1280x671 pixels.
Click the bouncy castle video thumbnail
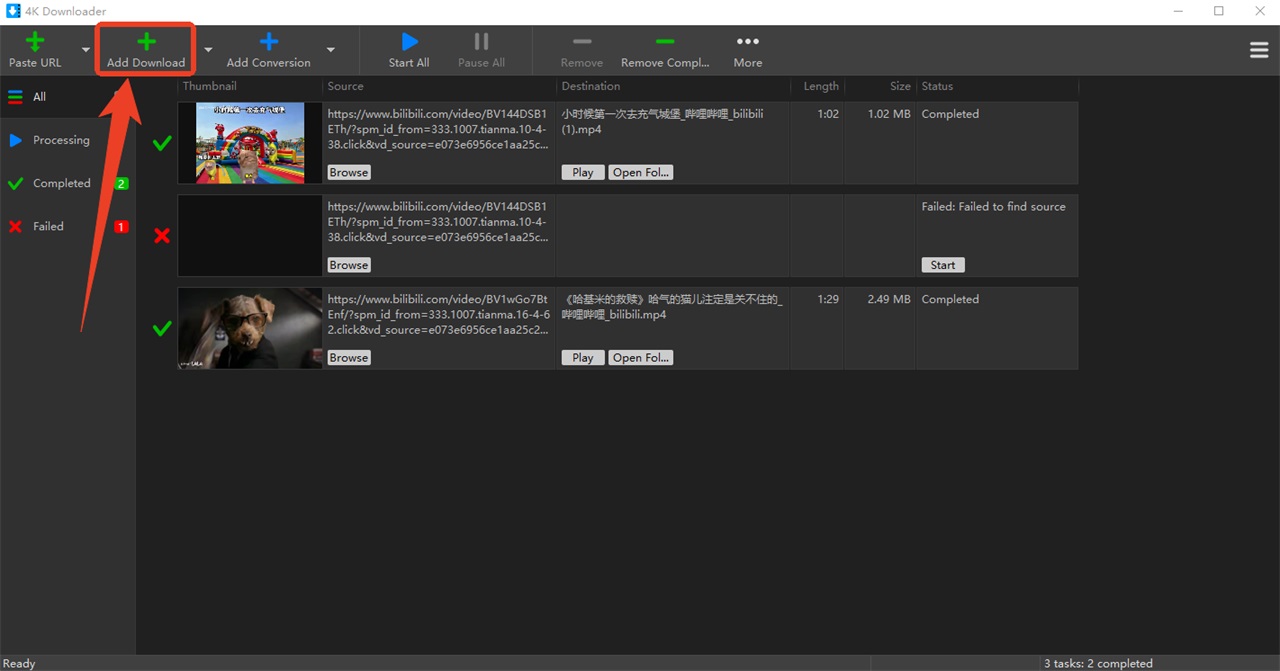coord(250,143)
